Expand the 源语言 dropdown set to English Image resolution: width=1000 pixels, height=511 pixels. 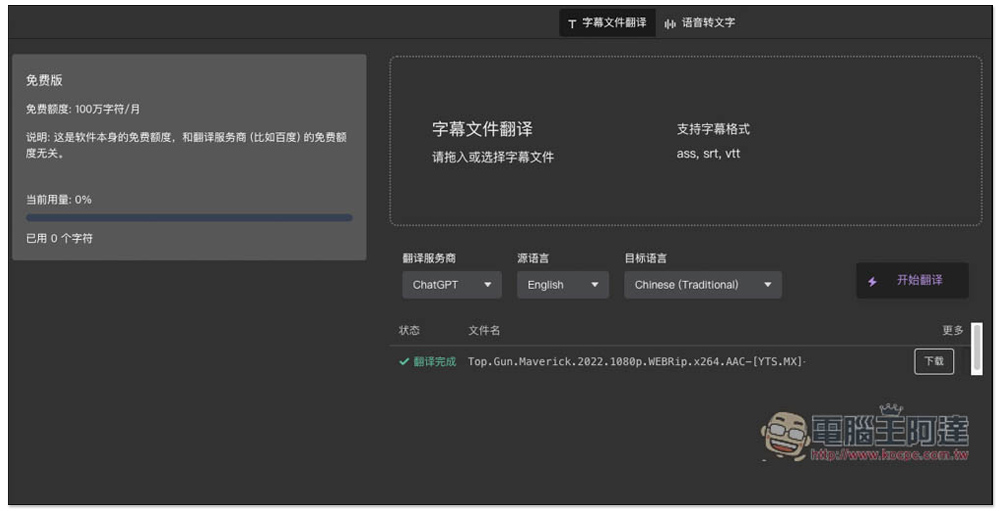pos(563,285)
